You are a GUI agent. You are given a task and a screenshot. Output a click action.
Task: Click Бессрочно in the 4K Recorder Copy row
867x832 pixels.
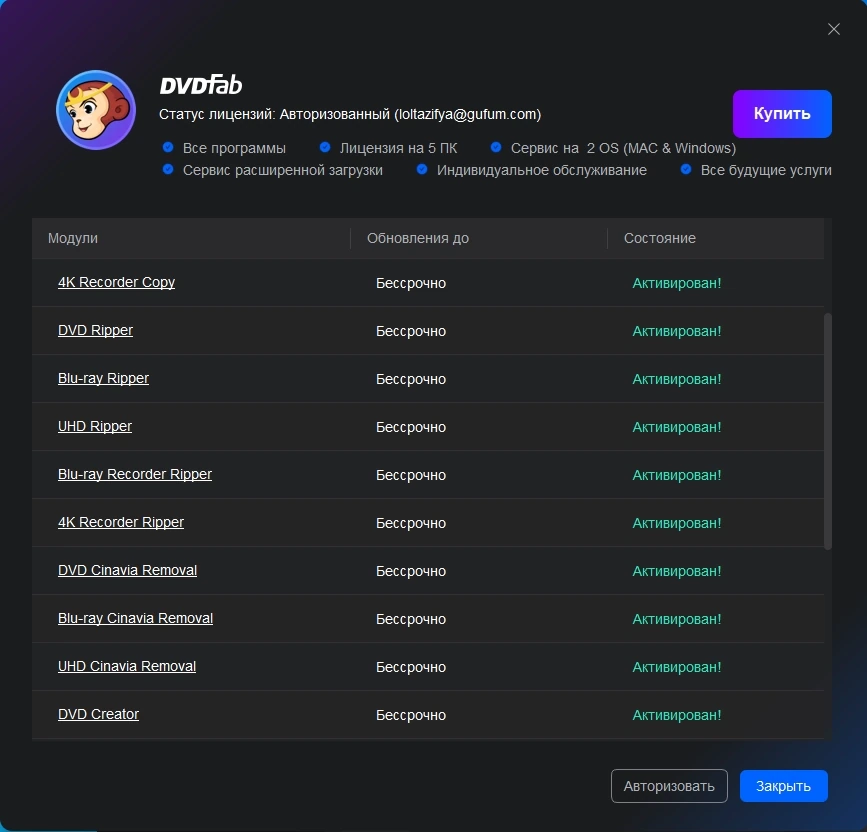point(411,283)
